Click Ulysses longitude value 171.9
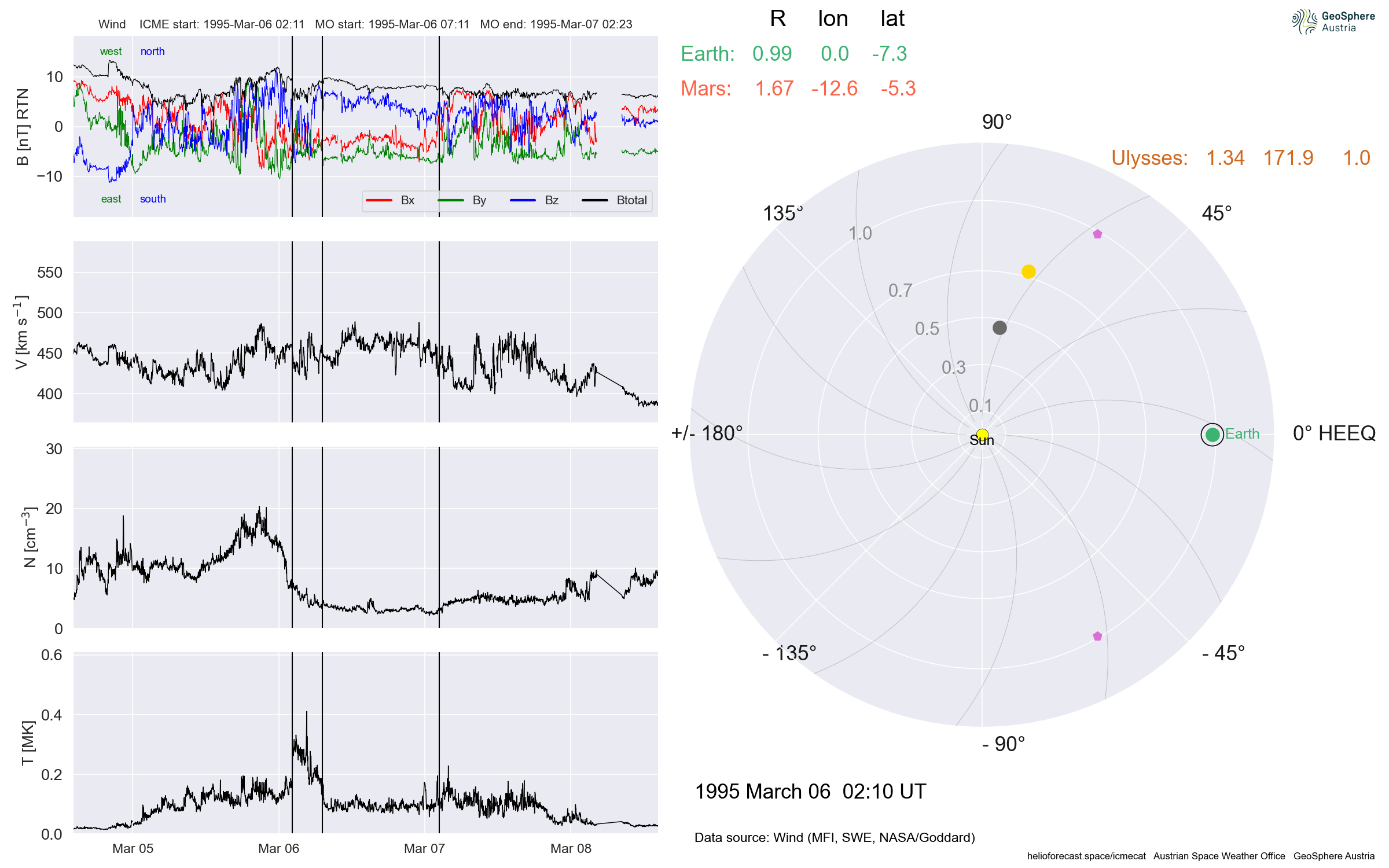1389x868 pixels. pos(1288,158)
